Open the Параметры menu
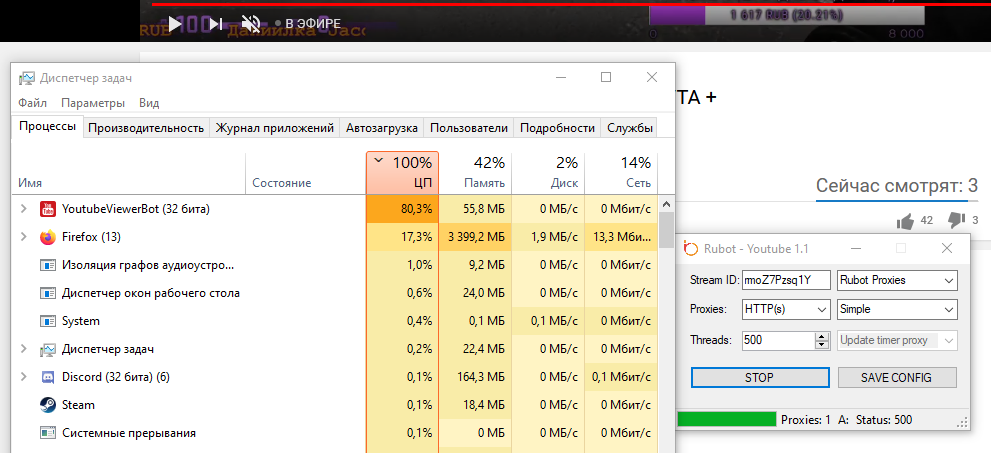 click(92, 103)
